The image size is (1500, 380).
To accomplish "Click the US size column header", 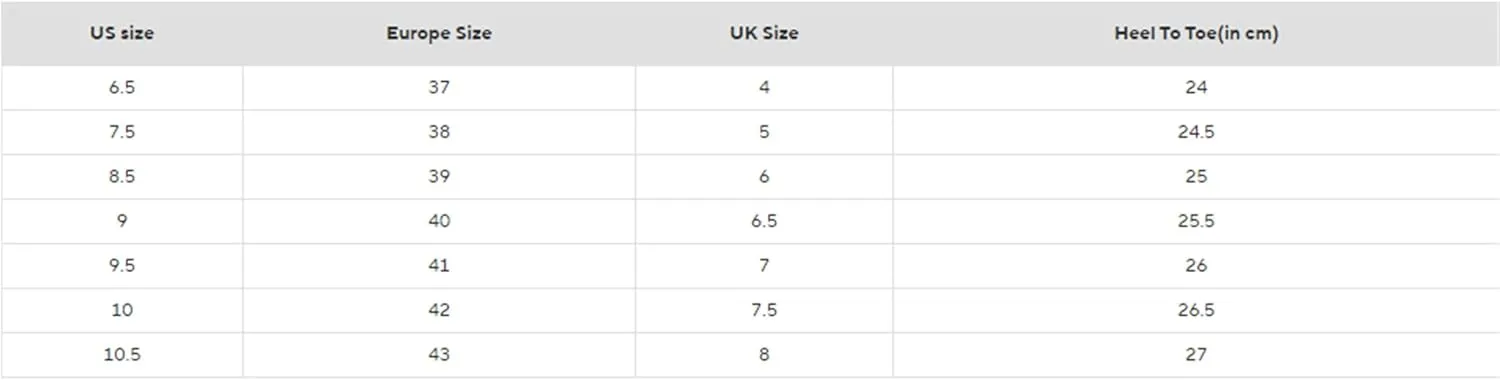I will point(122,33).
